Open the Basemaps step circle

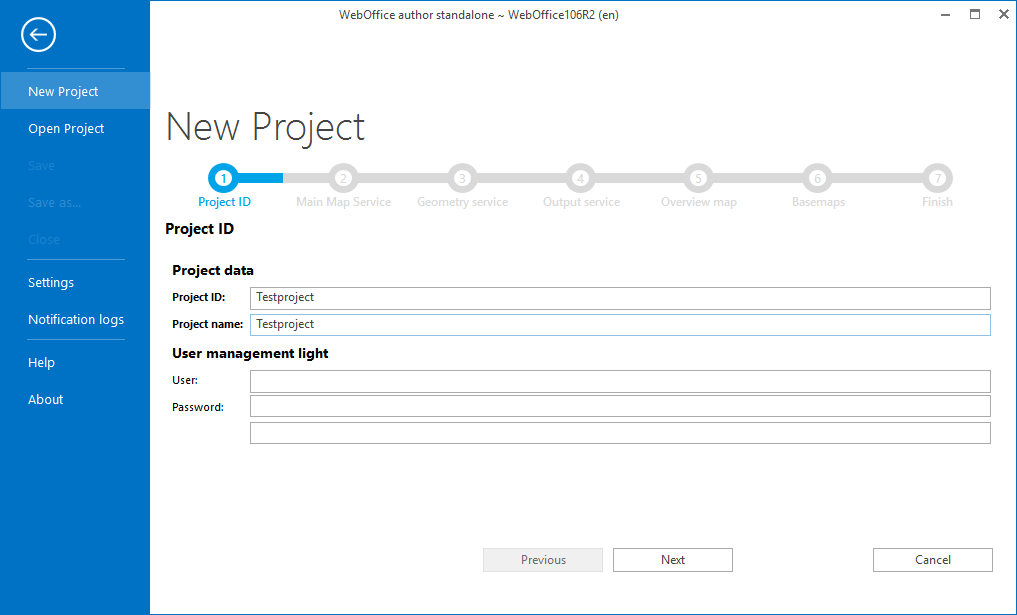(817, 177)
